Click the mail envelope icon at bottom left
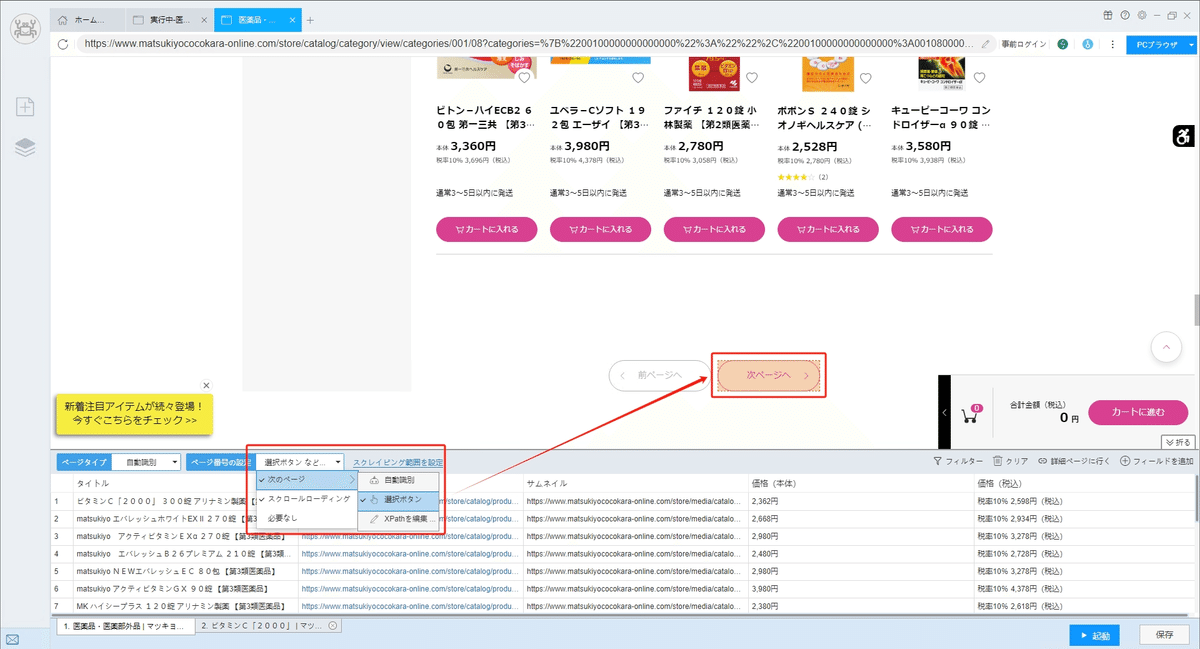The height and width of the screenshot is (649, 1200). click(12, 639)
